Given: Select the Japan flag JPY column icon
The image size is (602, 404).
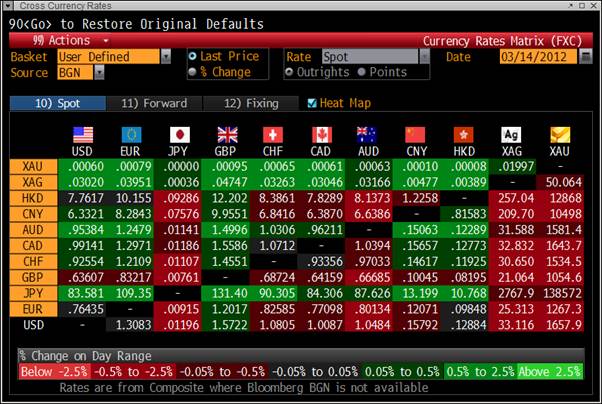Looking at the screenshot, I should (180, 134).
